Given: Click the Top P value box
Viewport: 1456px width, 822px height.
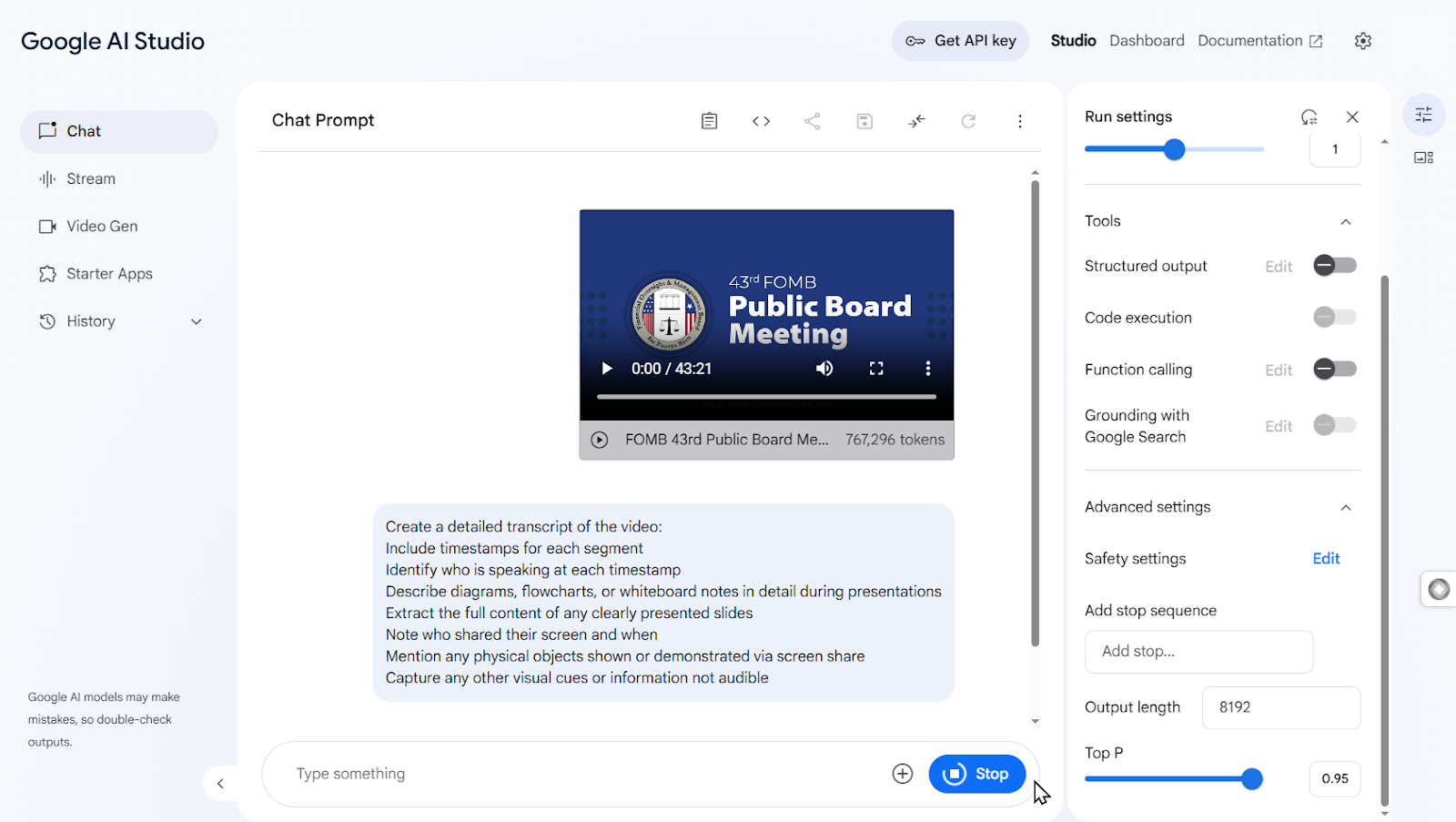Looking at the screenshot, I should coord(1335,778).
